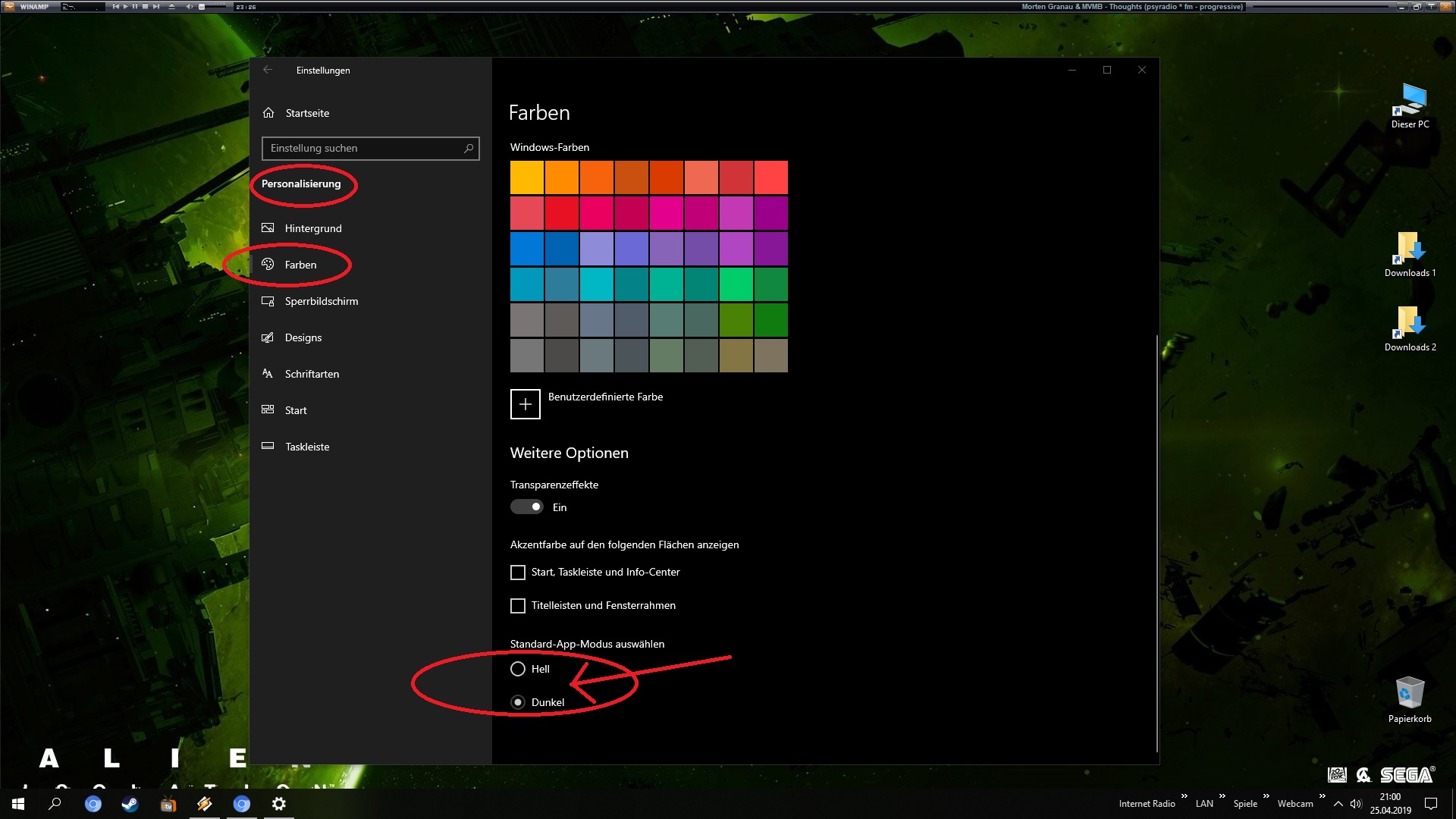Image resolution: width=1456 pixels, height=819 pixels.
Task: Click the search magnifier in settings box
Action: 469,149
